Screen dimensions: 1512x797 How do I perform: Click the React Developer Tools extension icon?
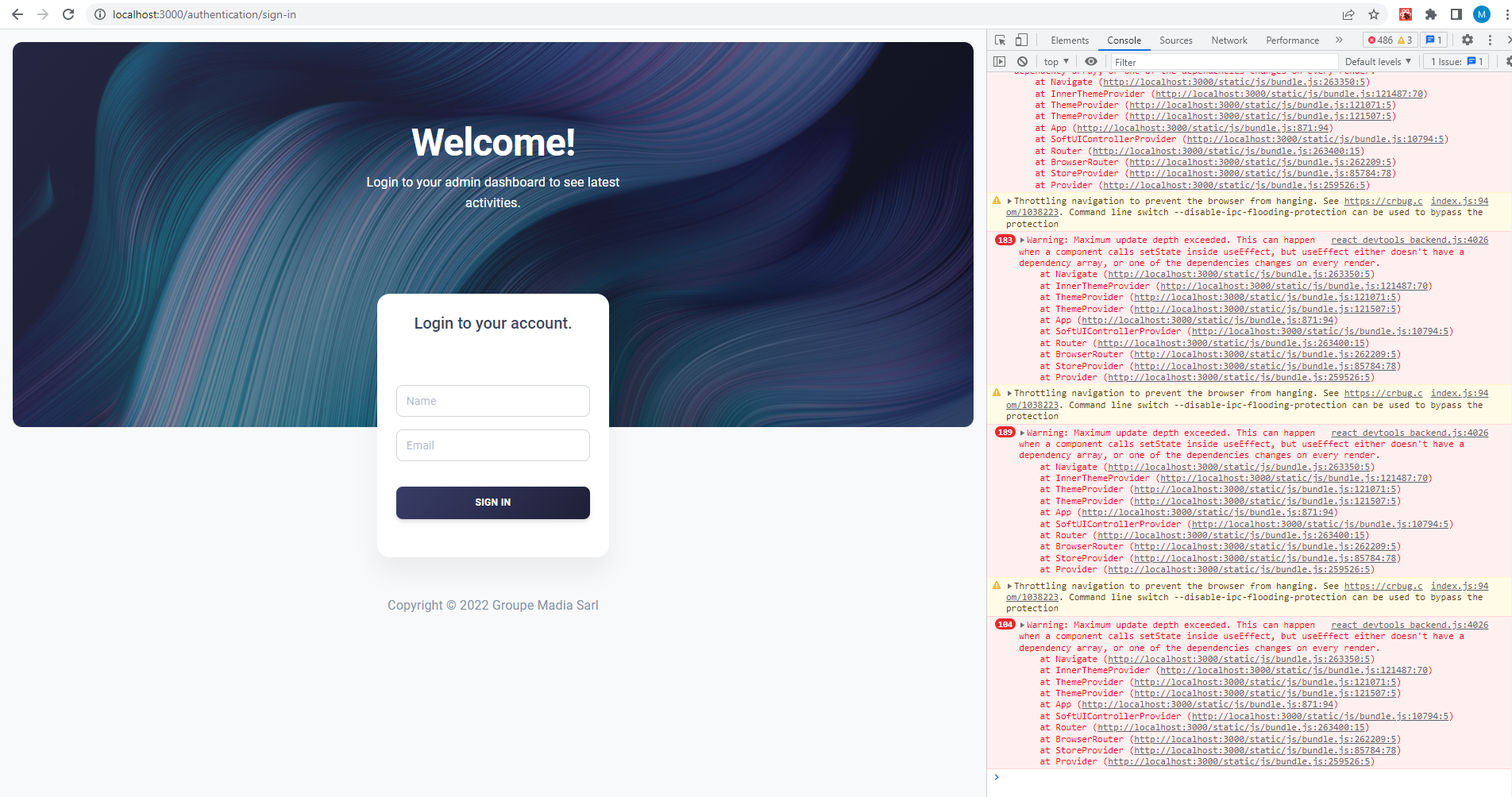[1406, 14]
